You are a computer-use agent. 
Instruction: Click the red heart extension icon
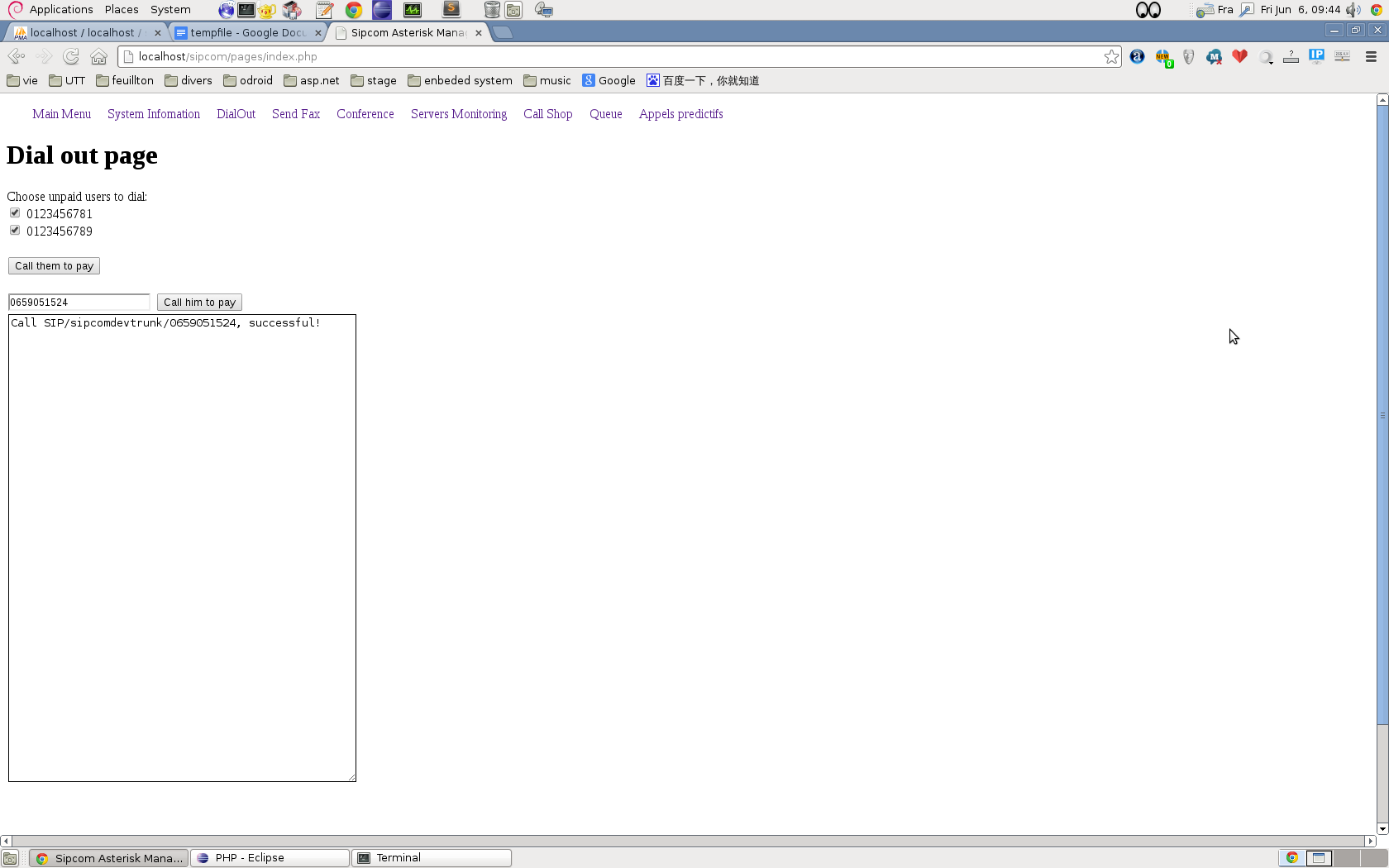click(1239, 56)
